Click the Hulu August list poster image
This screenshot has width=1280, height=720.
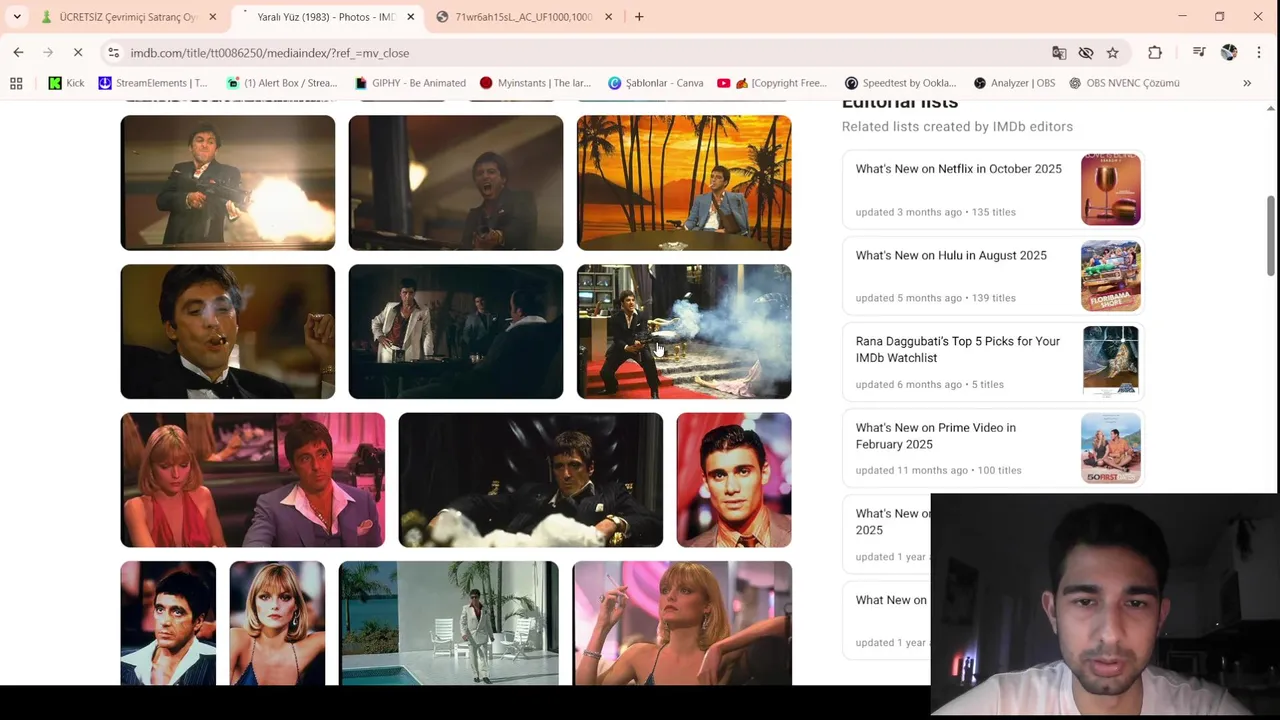pos(1111,276)
